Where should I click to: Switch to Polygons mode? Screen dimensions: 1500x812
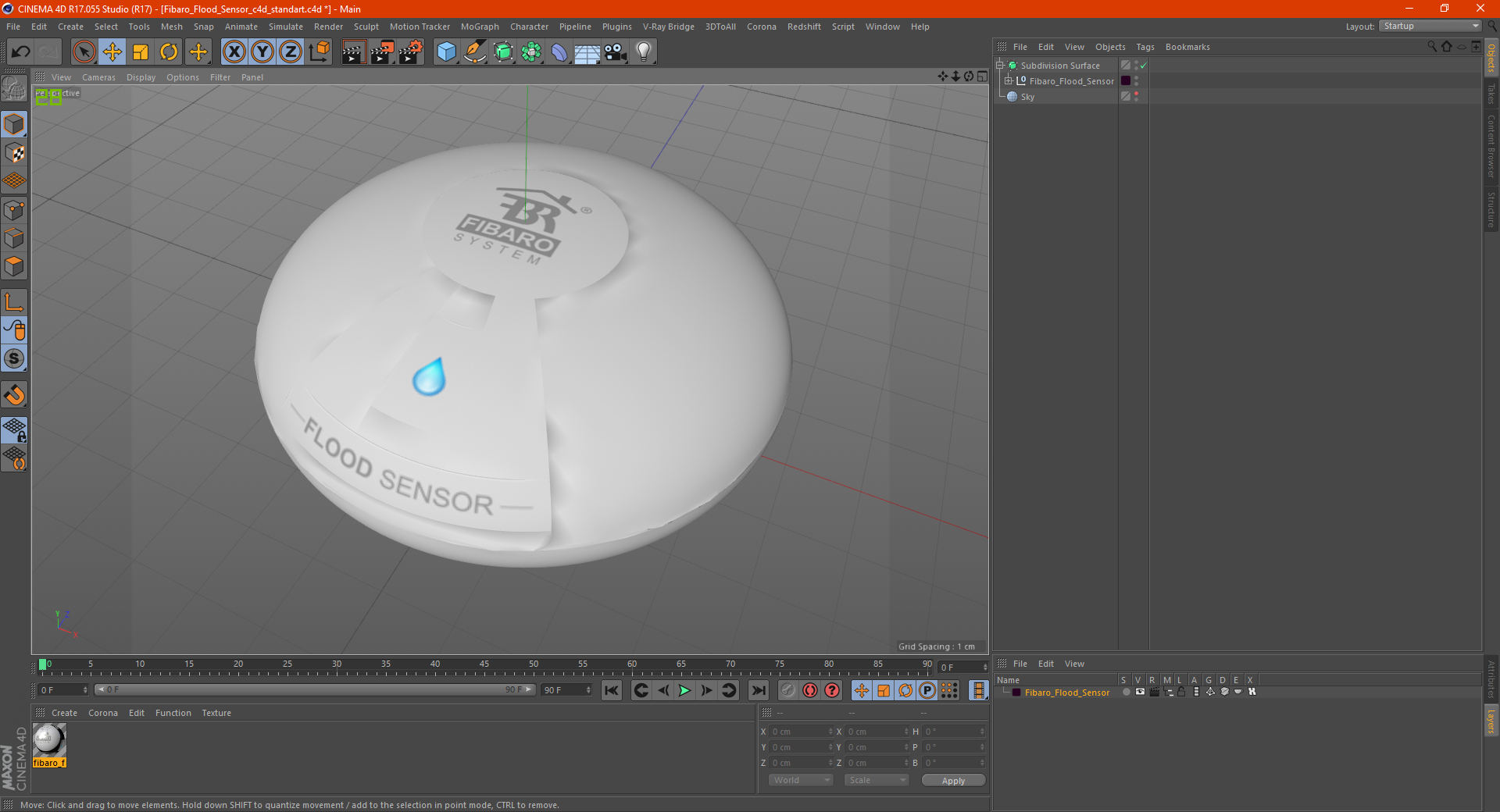click(x=14, y=266)
